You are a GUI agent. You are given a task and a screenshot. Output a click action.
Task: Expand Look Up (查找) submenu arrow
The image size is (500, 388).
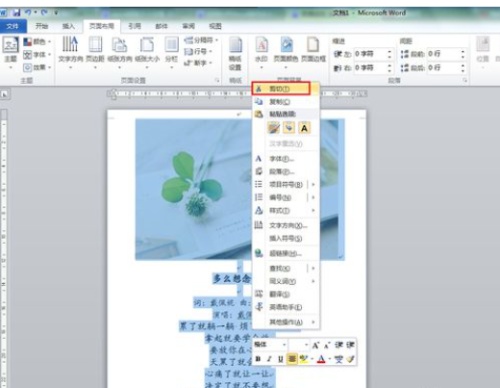pyautogui.click(x=313, y=268)
